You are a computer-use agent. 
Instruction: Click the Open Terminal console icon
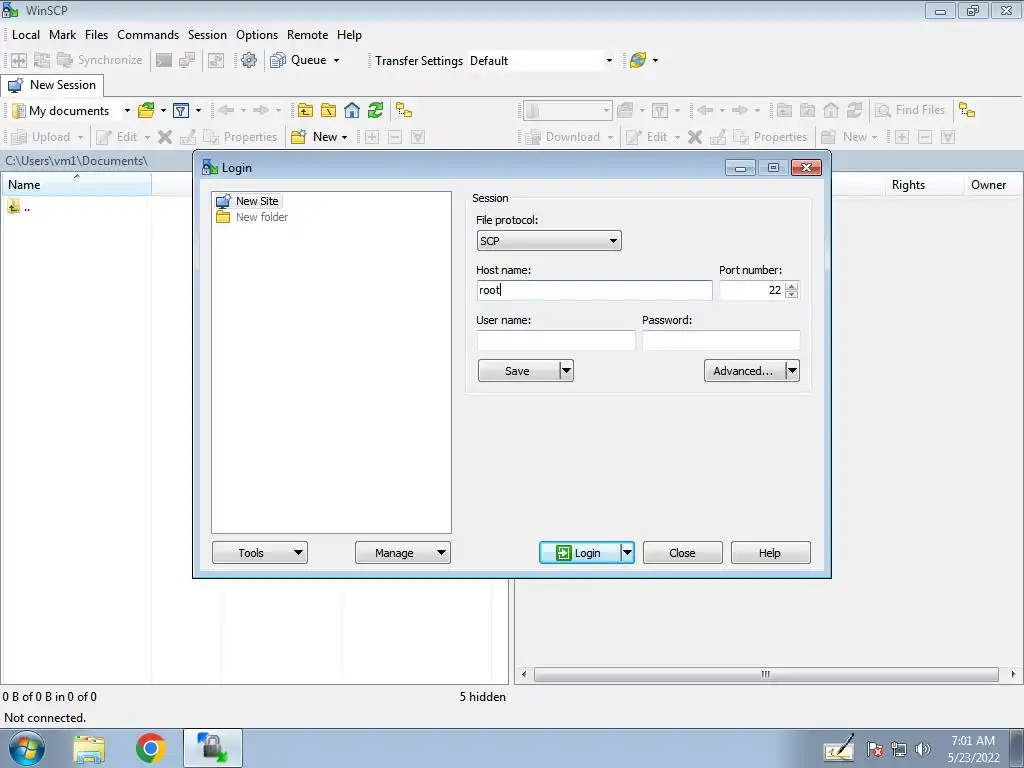point(164,60)
